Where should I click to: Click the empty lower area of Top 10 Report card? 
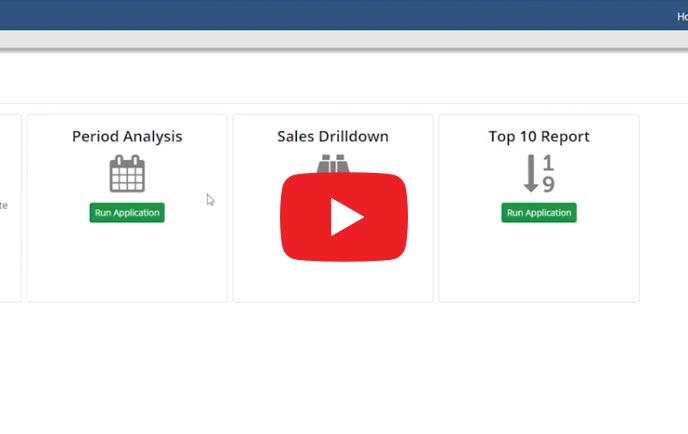point(539,262)
